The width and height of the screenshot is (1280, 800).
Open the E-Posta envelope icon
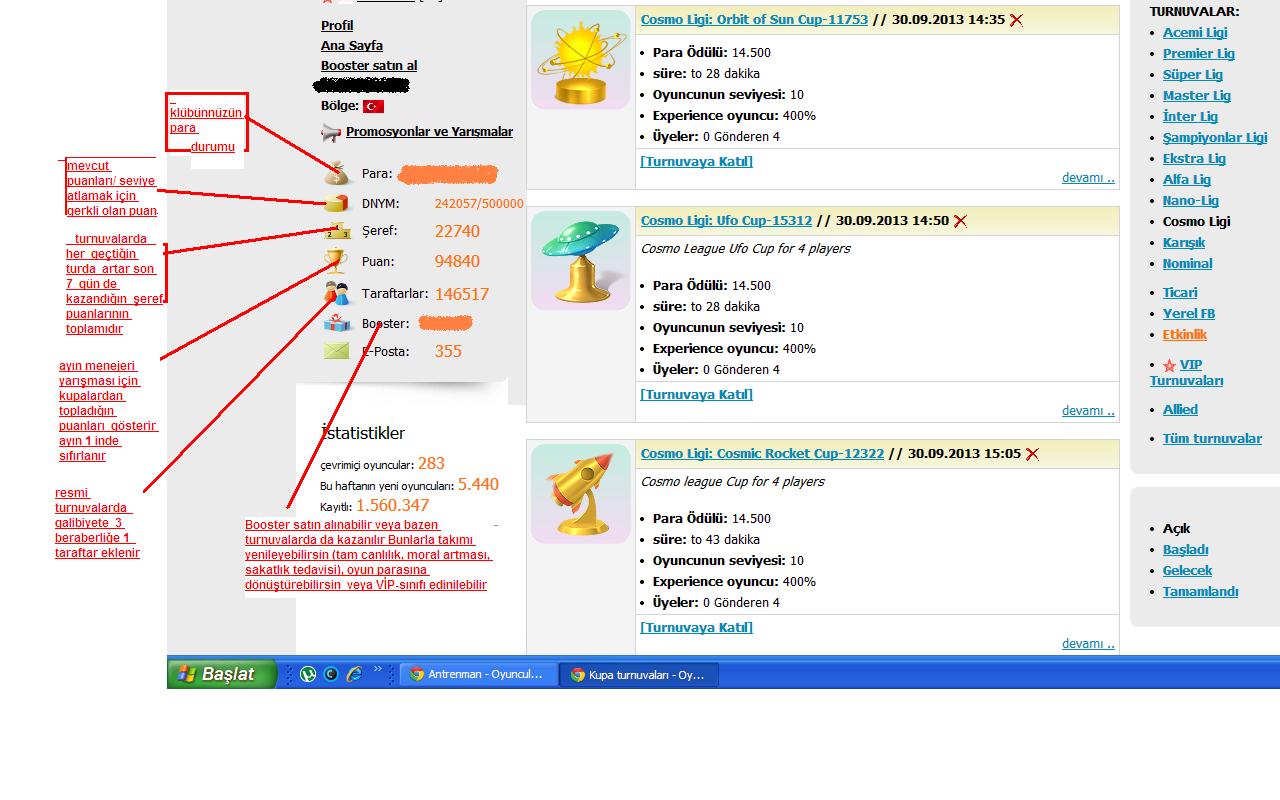coord(337,351)
